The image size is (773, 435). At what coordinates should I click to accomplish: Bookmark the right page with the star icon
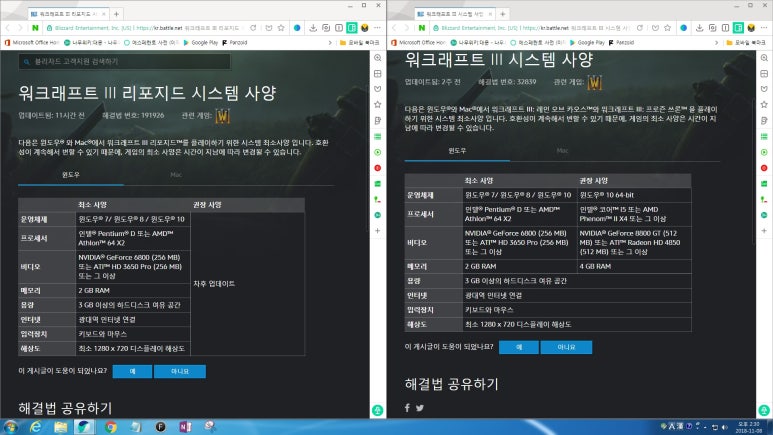coord(668,28)
